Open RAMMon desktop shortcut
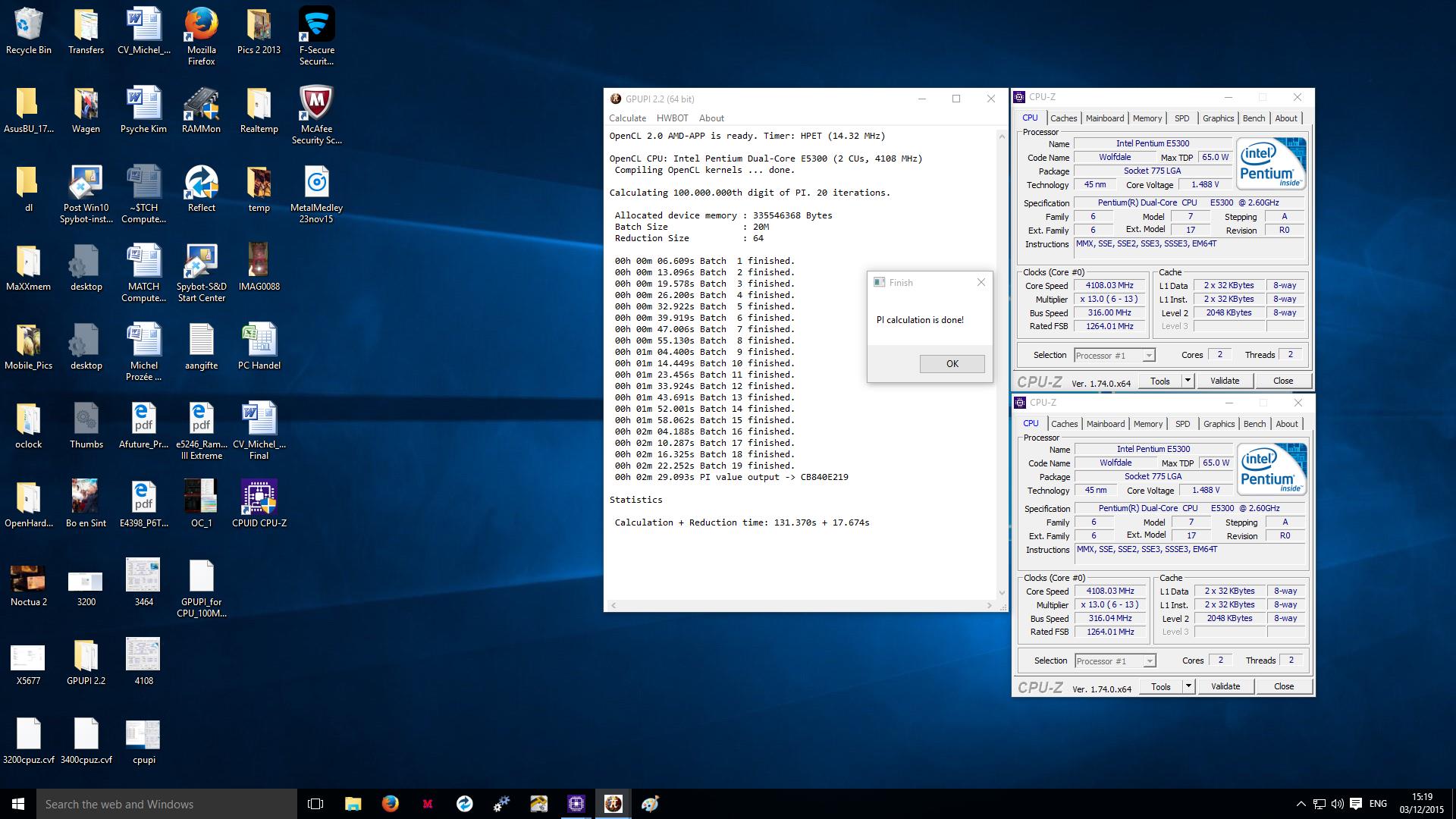Image resolution: width=1456 pixels, height=819 pixels. tap(201, 110)
